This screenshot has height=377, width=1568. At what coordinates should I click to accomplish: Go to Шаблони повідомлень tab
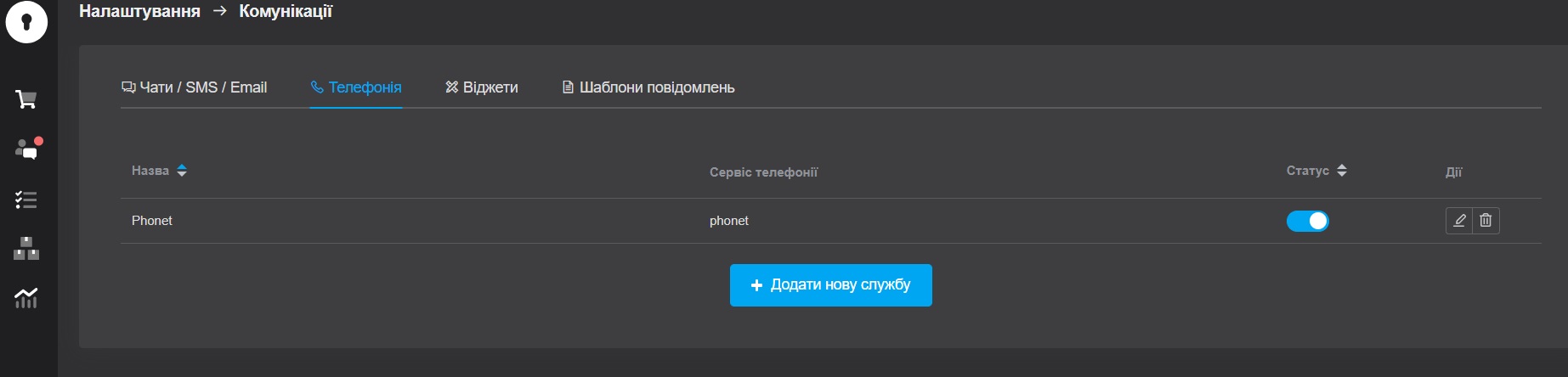(x=648, y=87)
